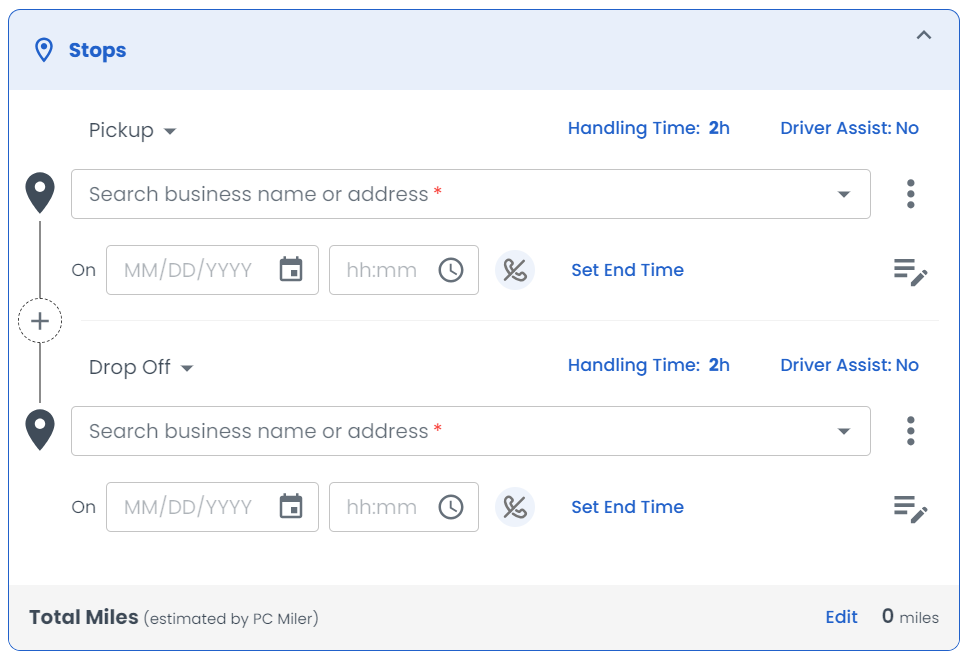Open the Pickup stop type dropdown
The width and height of the screenshot is (969, 657).
[132, 131]
